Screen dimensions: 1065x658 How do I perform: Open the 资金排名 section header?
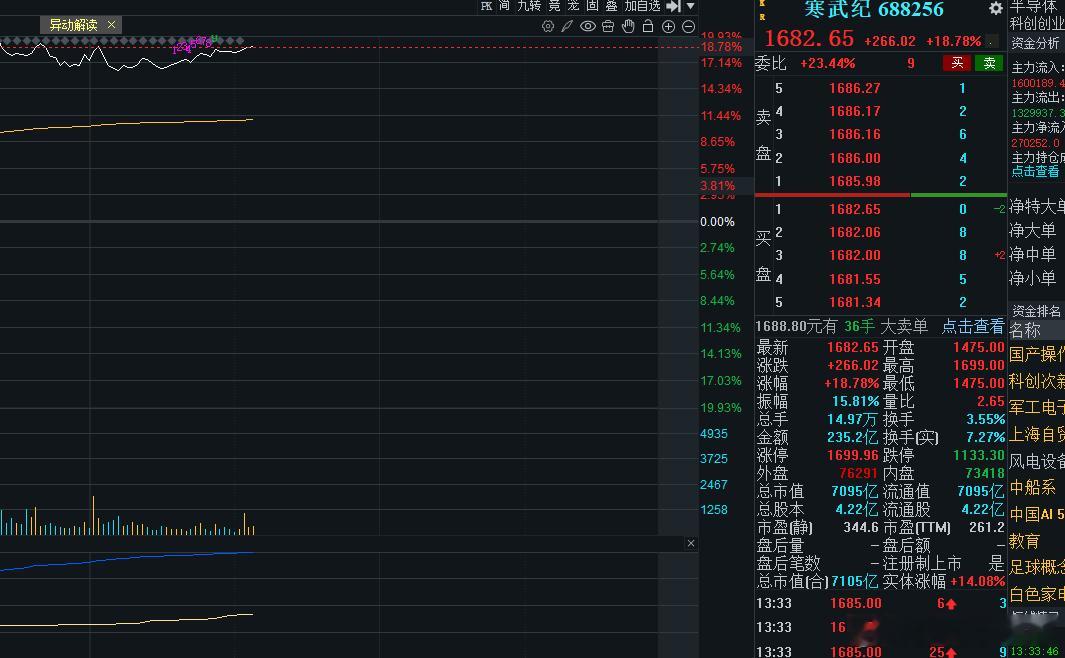[1036, 311]
